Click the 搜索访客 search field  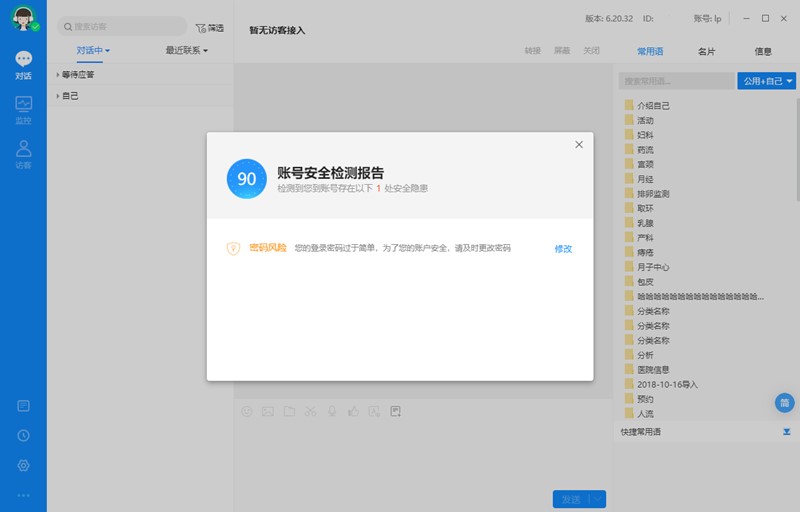pos(125,27)
